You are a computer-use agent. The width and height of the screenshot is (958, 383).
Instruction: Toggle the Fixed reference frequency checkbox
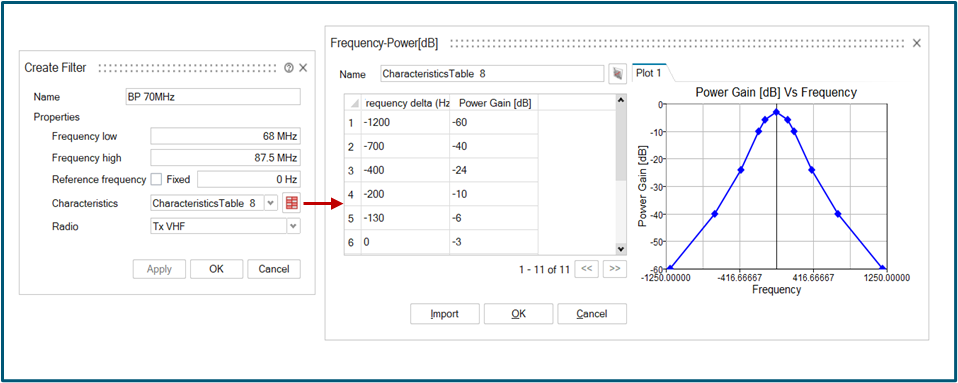[156, 180]
